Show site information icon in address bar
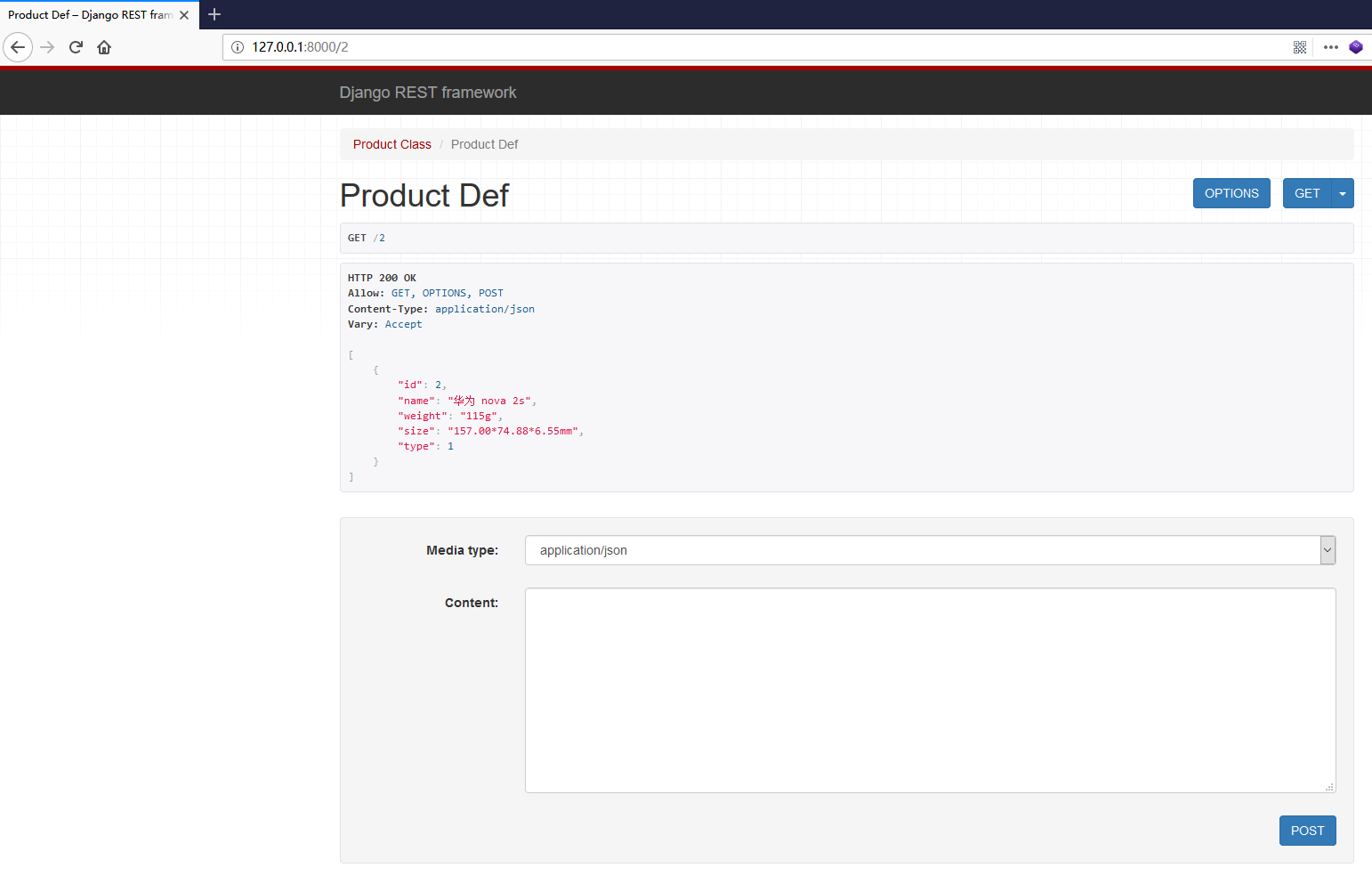1372x884 pixels. point(238,47)
